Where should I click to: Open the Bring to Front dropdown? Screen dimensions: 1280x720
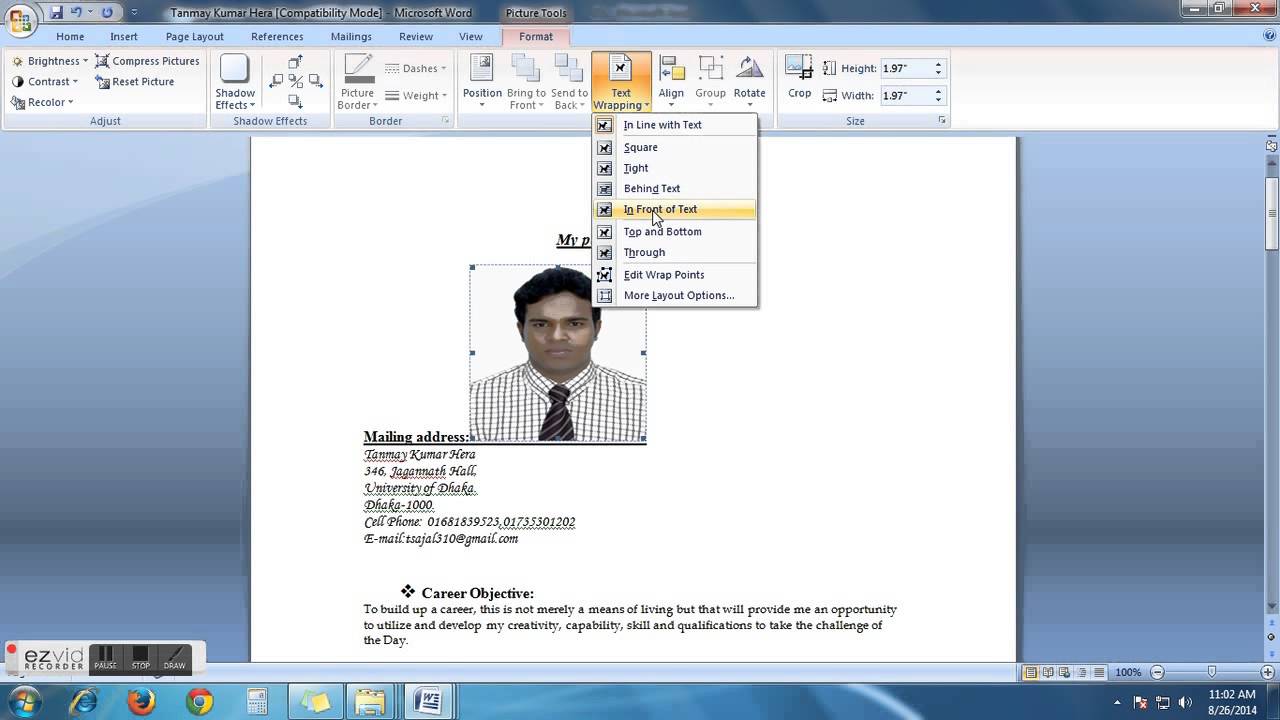click(526, 81)
